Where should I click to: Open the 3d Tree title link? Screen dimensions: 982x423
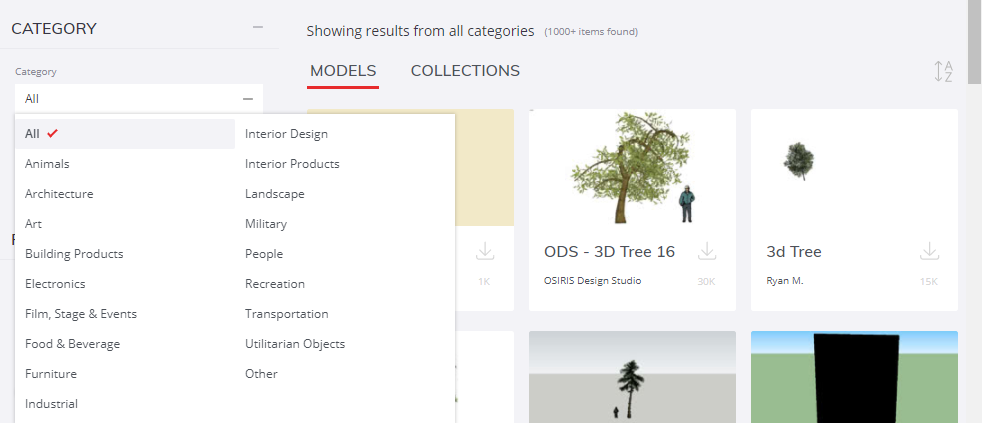coord(794,252)
